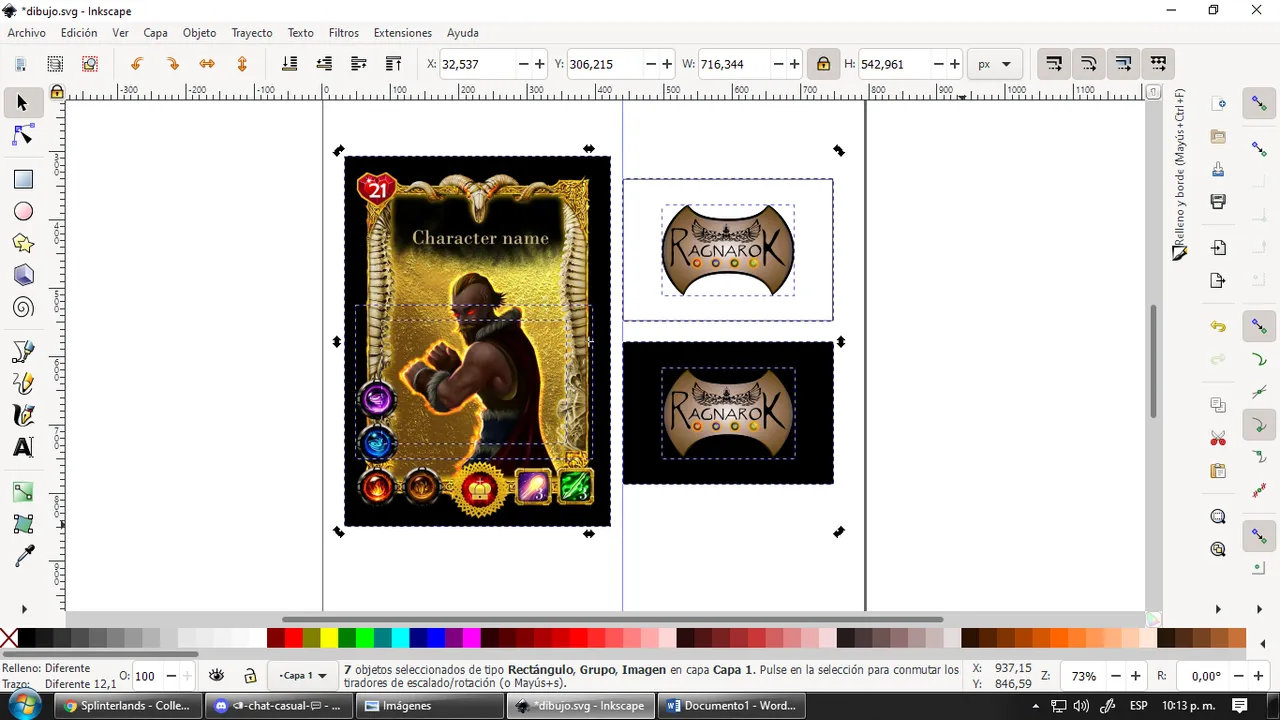The height and width of the screenshot is (720, 1280).
Task: Increase zoom percentage with plus
Action: pos(1135,676)
